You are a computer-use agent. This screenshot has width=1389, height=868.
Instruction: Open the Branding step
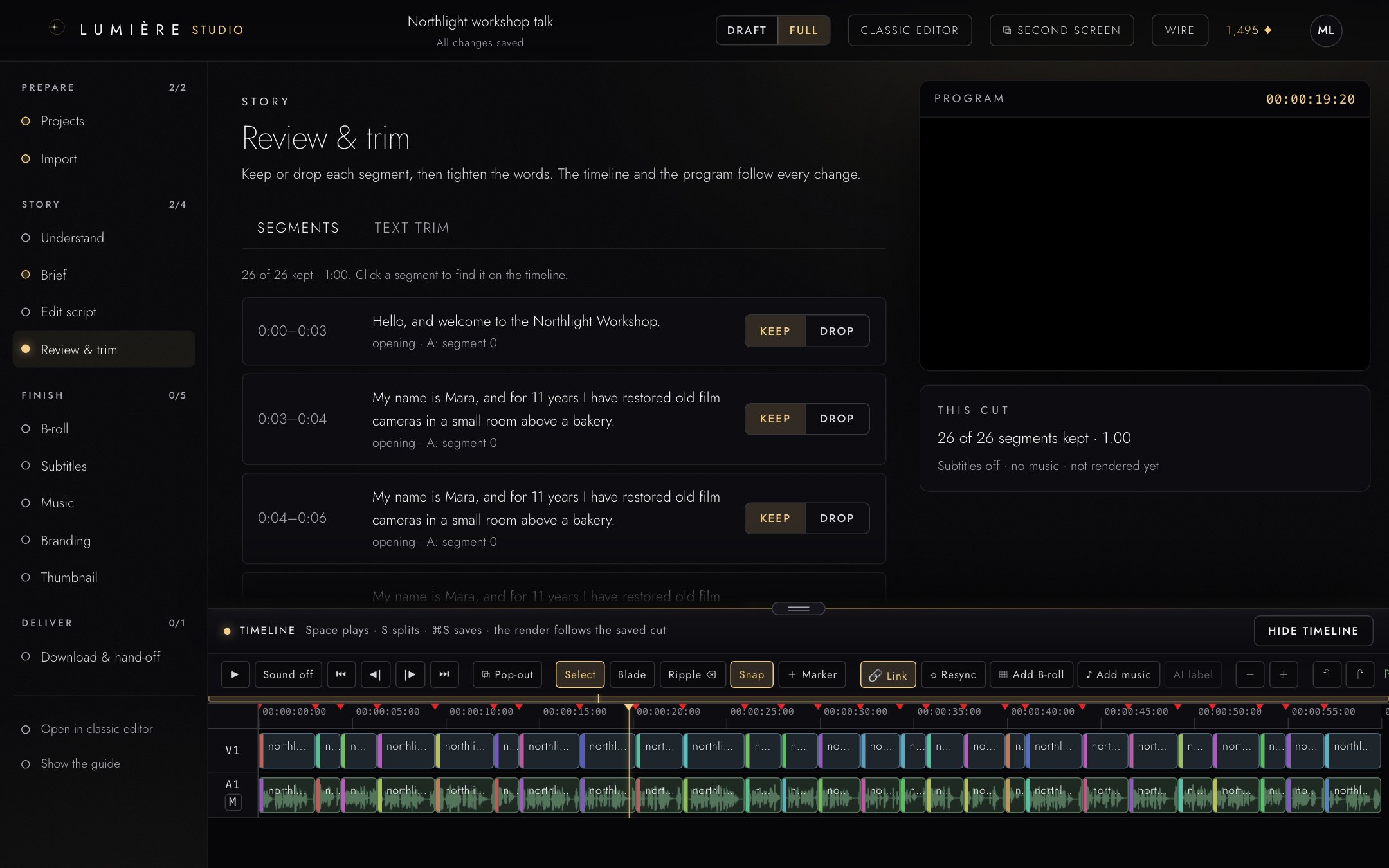pyautogui.click(x=103, y=541)
